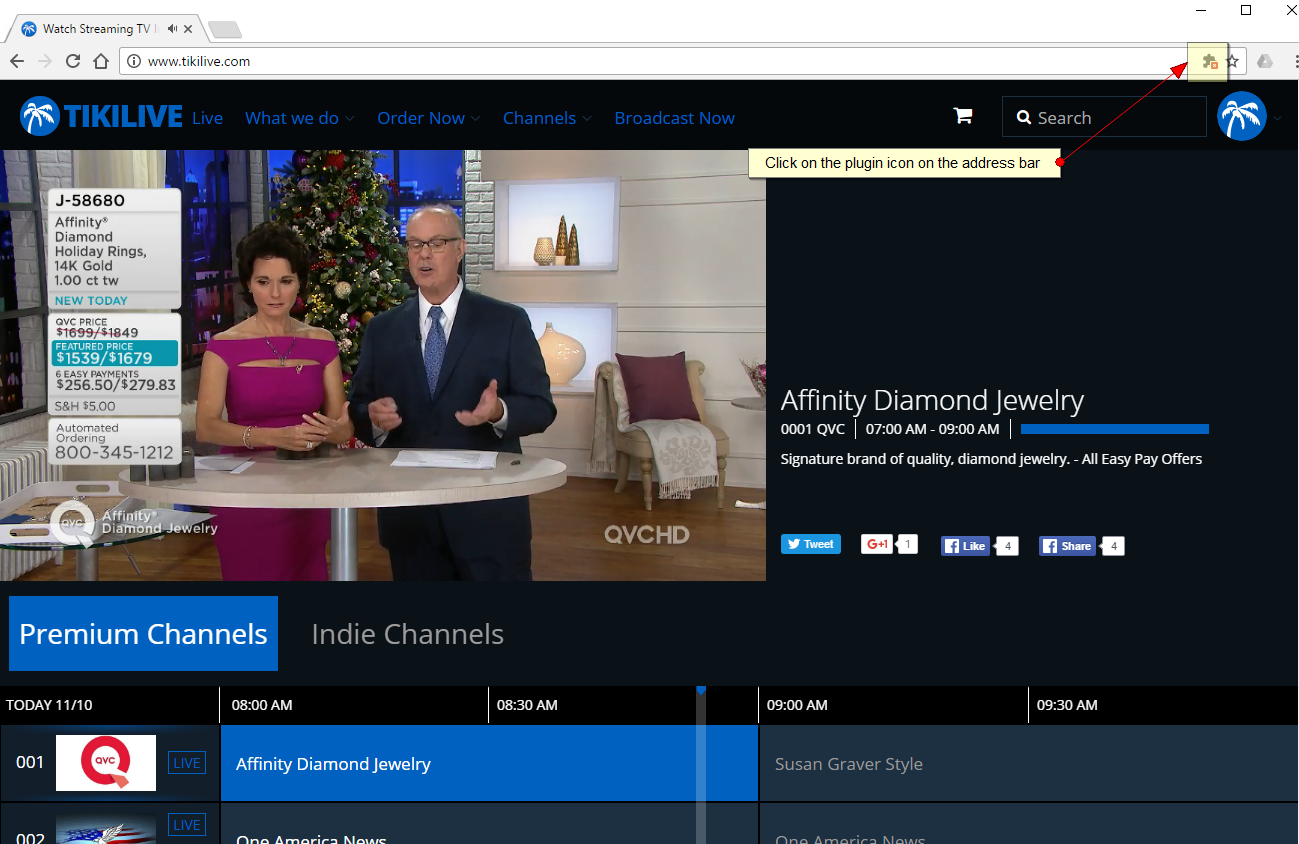Click the 09:00 AM time header
The image size is (1299, 844).
tap(797, 705)
